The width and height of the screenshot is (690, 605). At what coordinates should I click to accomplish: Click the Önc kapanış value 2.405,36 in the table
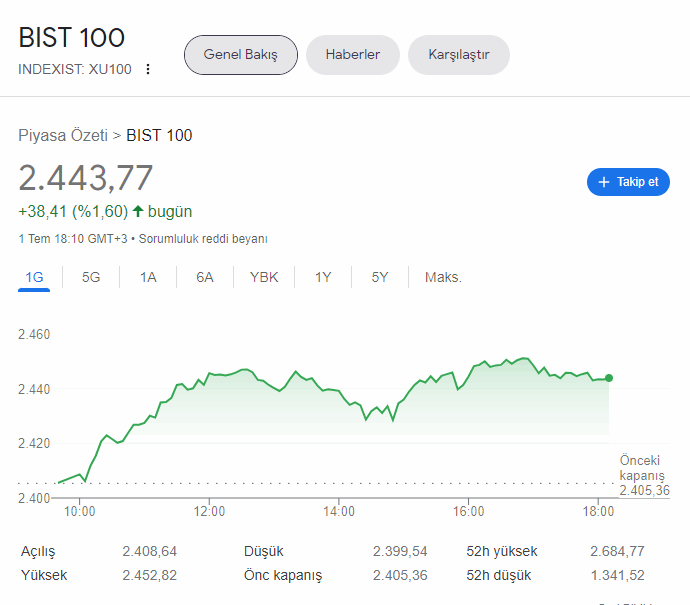pos(400,576)
